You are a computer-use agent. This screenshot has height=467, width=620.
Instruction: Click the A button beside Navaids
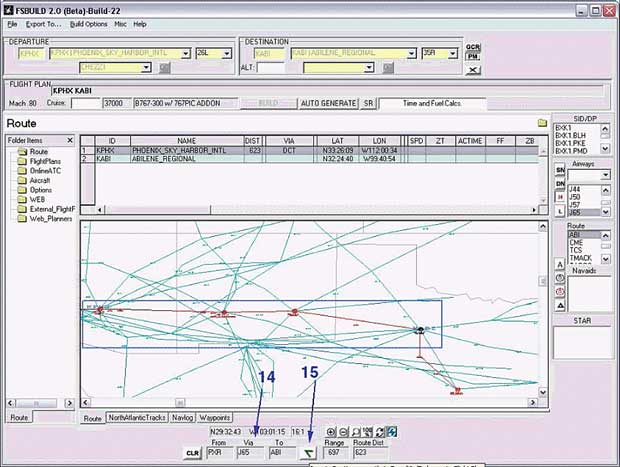560,264
